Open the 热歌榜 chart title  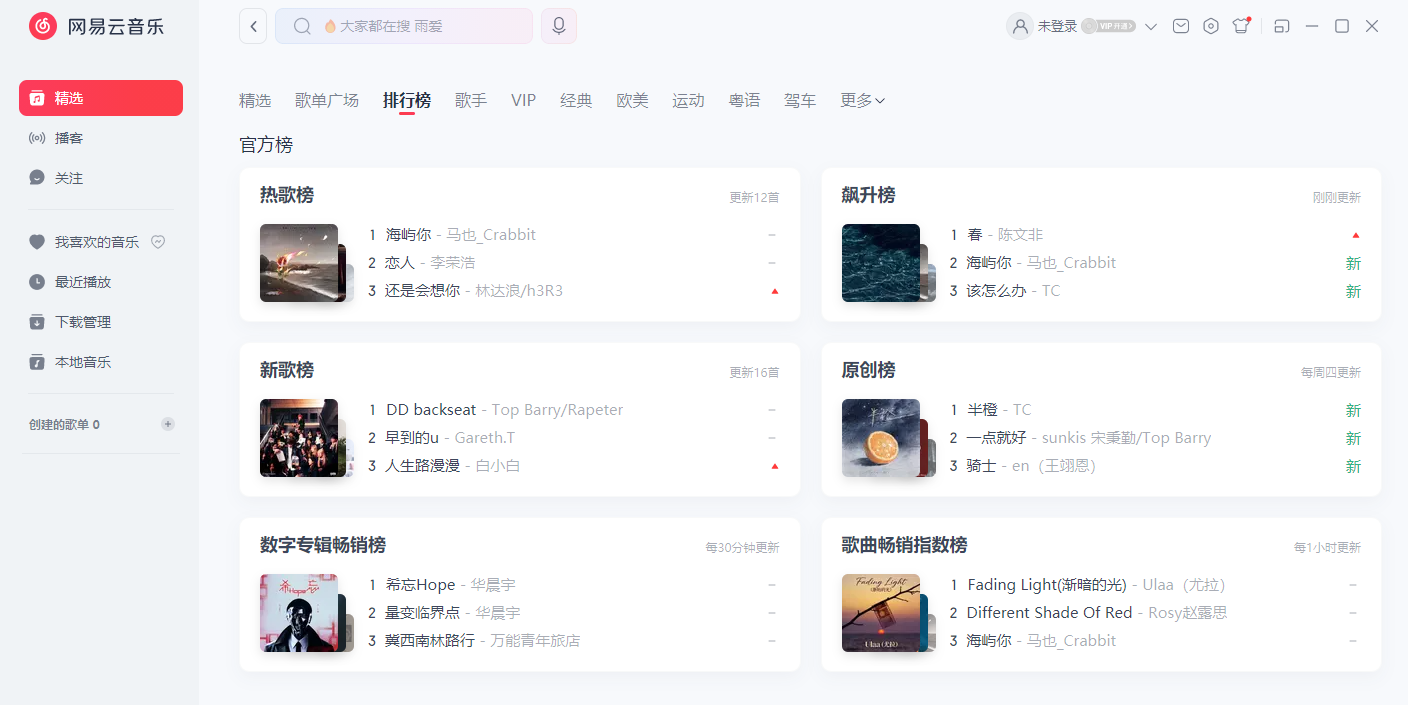click(287, 195)
